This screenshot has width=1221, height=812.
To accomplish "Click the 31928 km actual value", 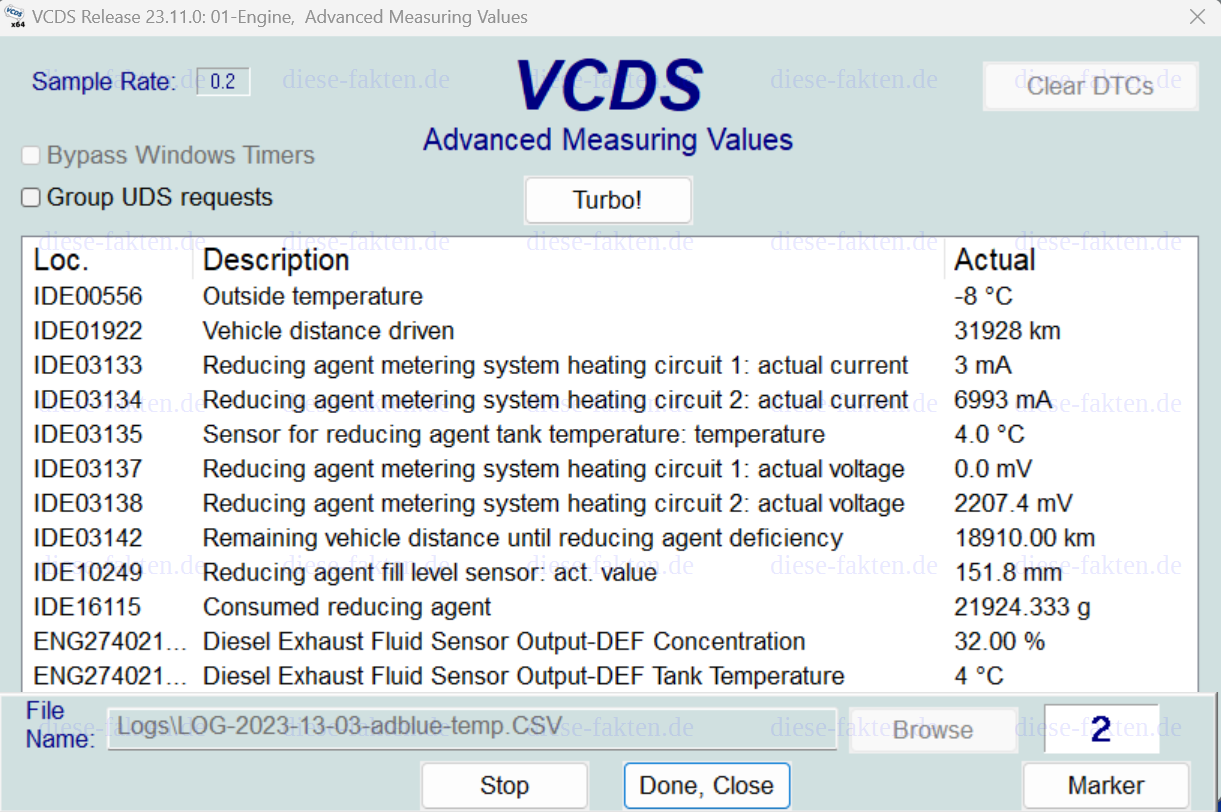I will click(x=1007, y=331).
